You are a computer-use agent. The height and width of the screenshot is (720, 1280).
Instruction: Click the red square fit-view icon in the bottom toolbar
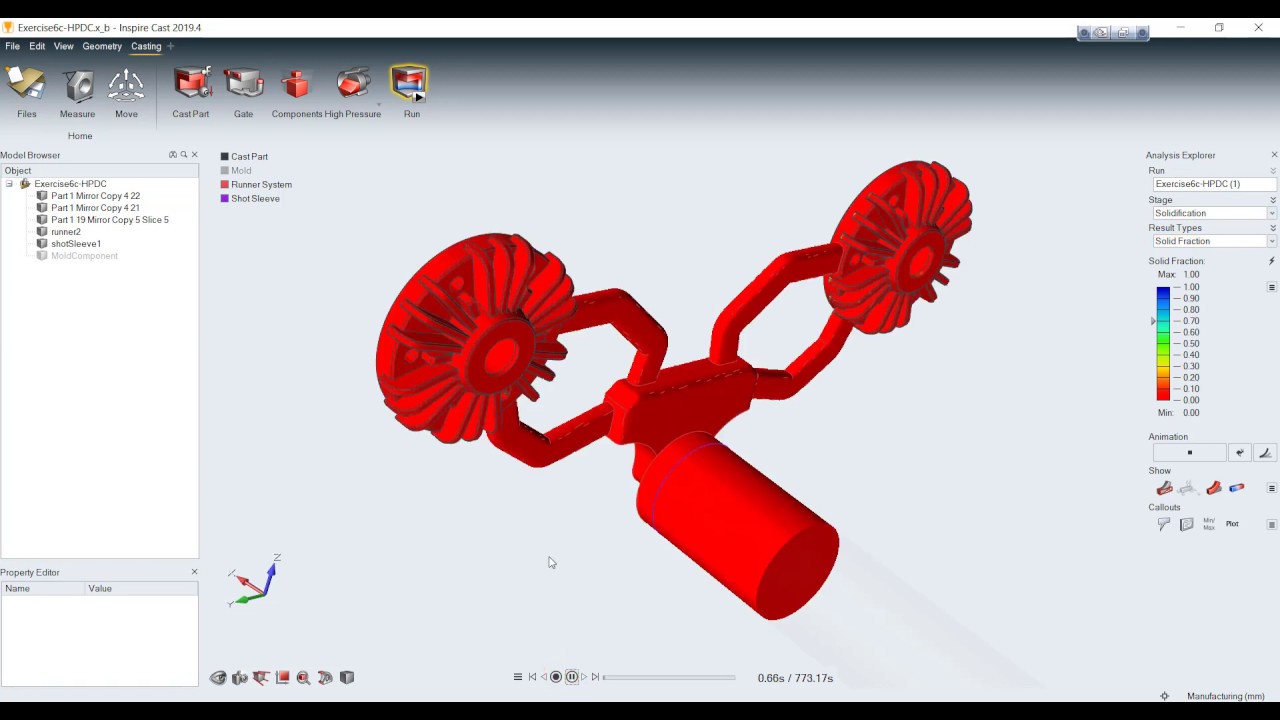(282, 678)
